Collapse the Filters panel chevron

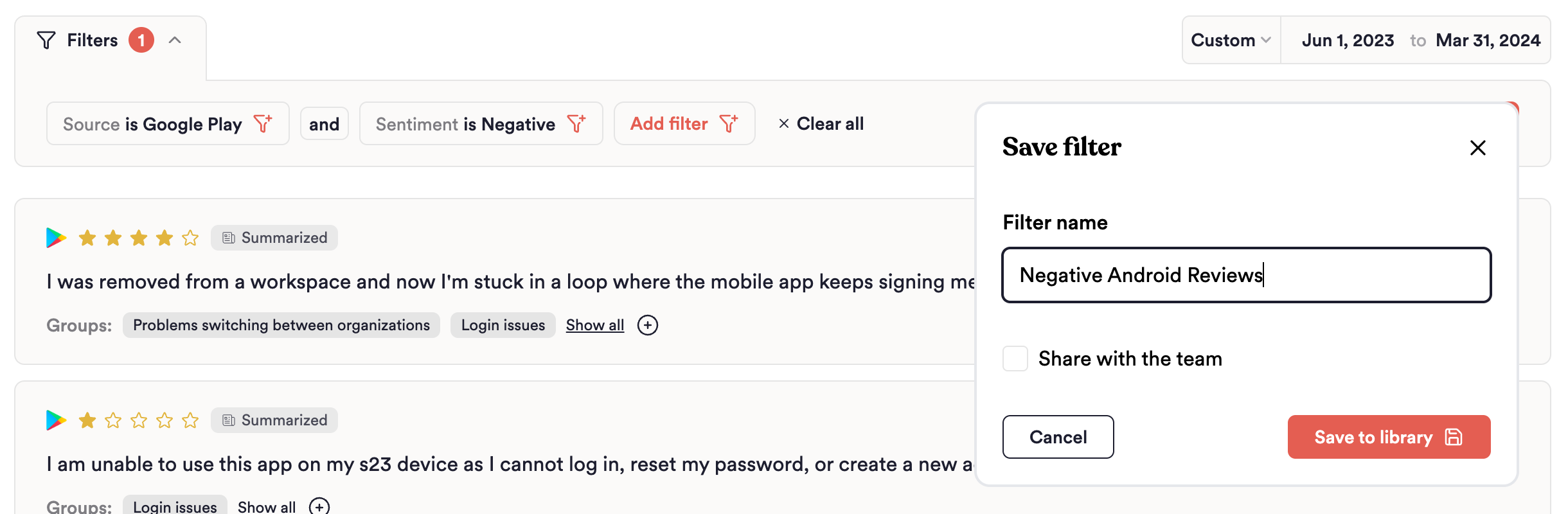(175, 40)
